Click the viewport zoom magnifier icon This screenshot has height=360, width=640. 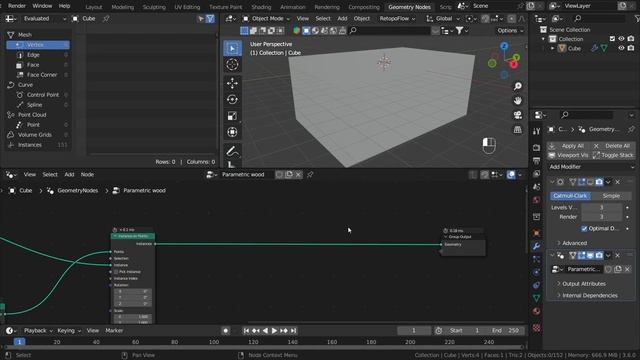click(518, 86)
